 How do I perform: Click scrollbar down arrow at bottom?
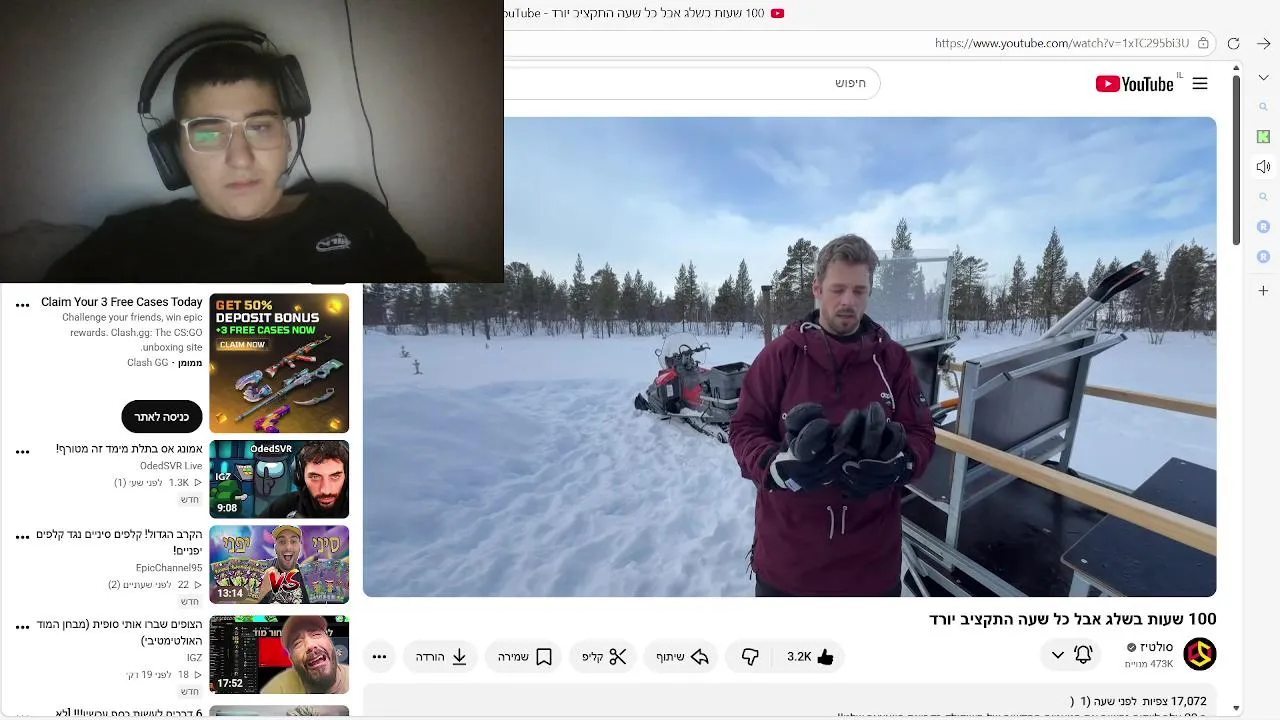pyautogui.click(x=1236, y=708)
